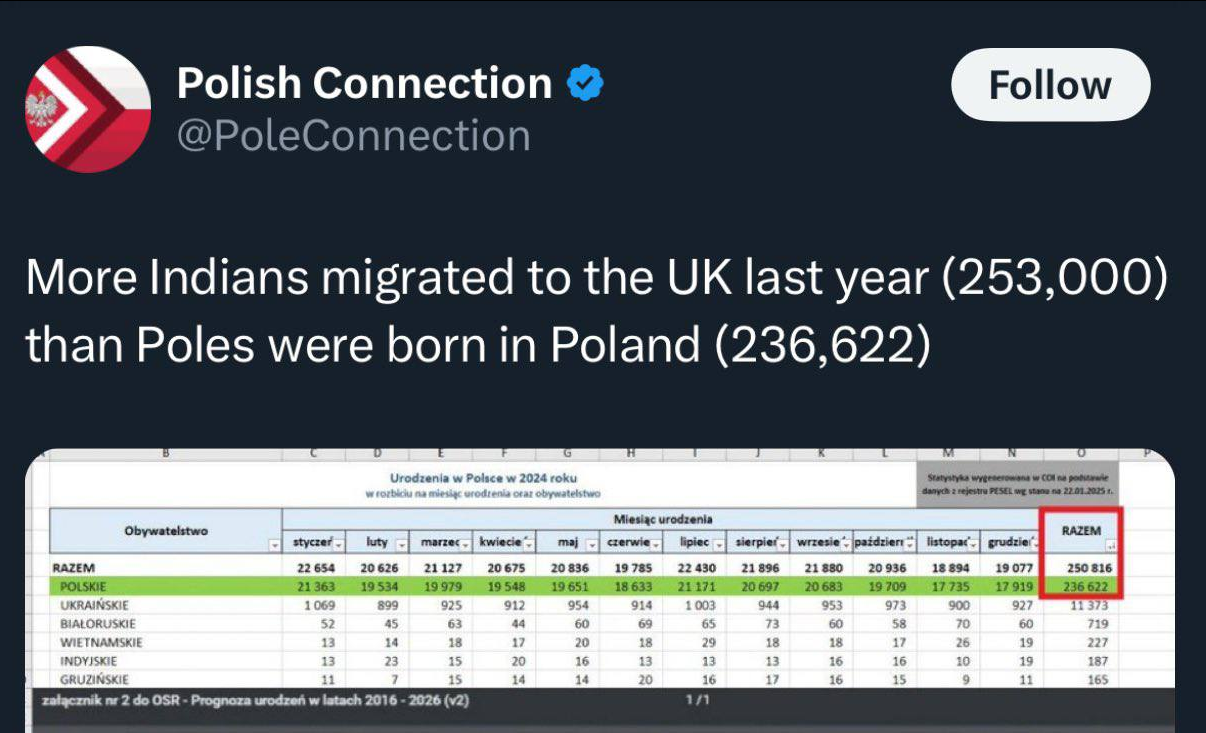Open the Polish Connection display name
The image size is (1206, 733).
[x=364, y=84]
